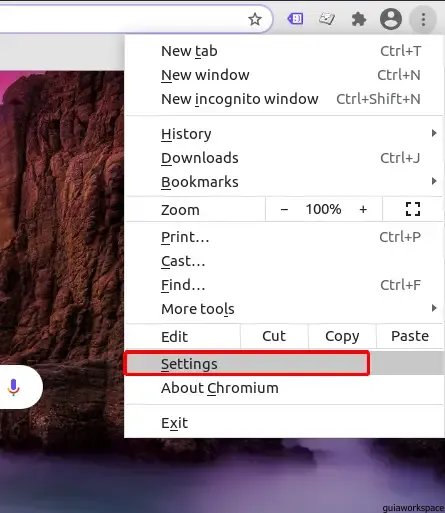The width and height of the screenshot is (445, 513).
Task: Enter fullscreen mode from the Zoom row
Action: click(x=413, y=209)
